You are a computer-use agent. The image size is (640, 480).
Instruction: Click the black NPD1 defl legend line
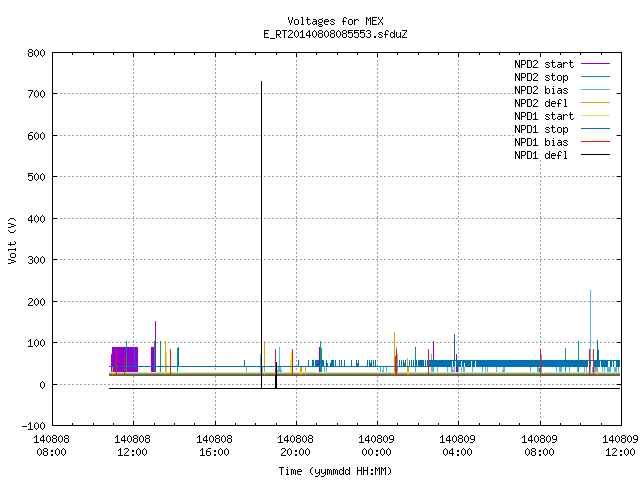595,155
